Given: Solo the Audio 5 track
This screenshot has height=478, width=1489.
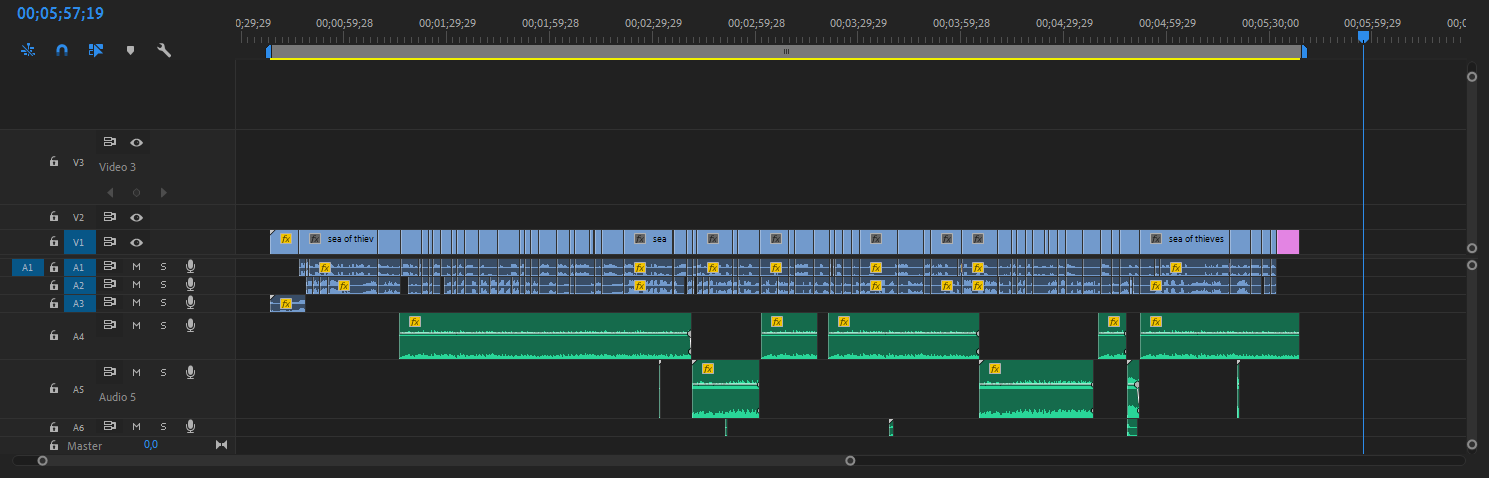Looking at the screenshot, I should coord(163,373).
